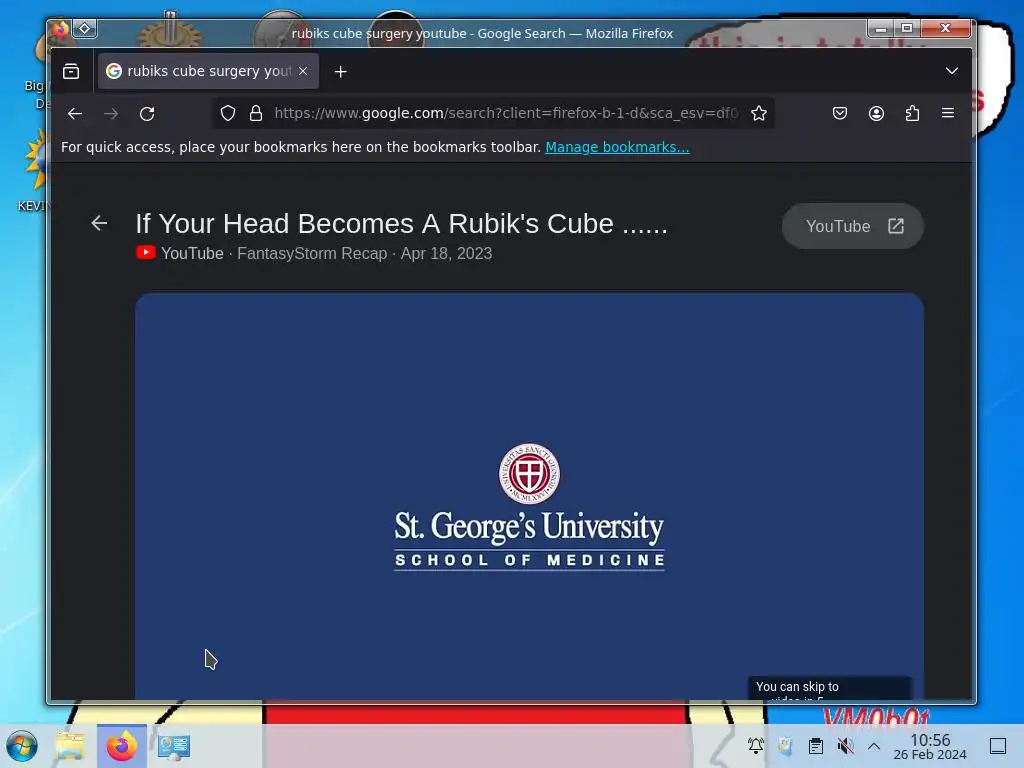The image size is (1024, 768).
Task: Expand the list all tabs chevron
Action: tap(952, 71)
